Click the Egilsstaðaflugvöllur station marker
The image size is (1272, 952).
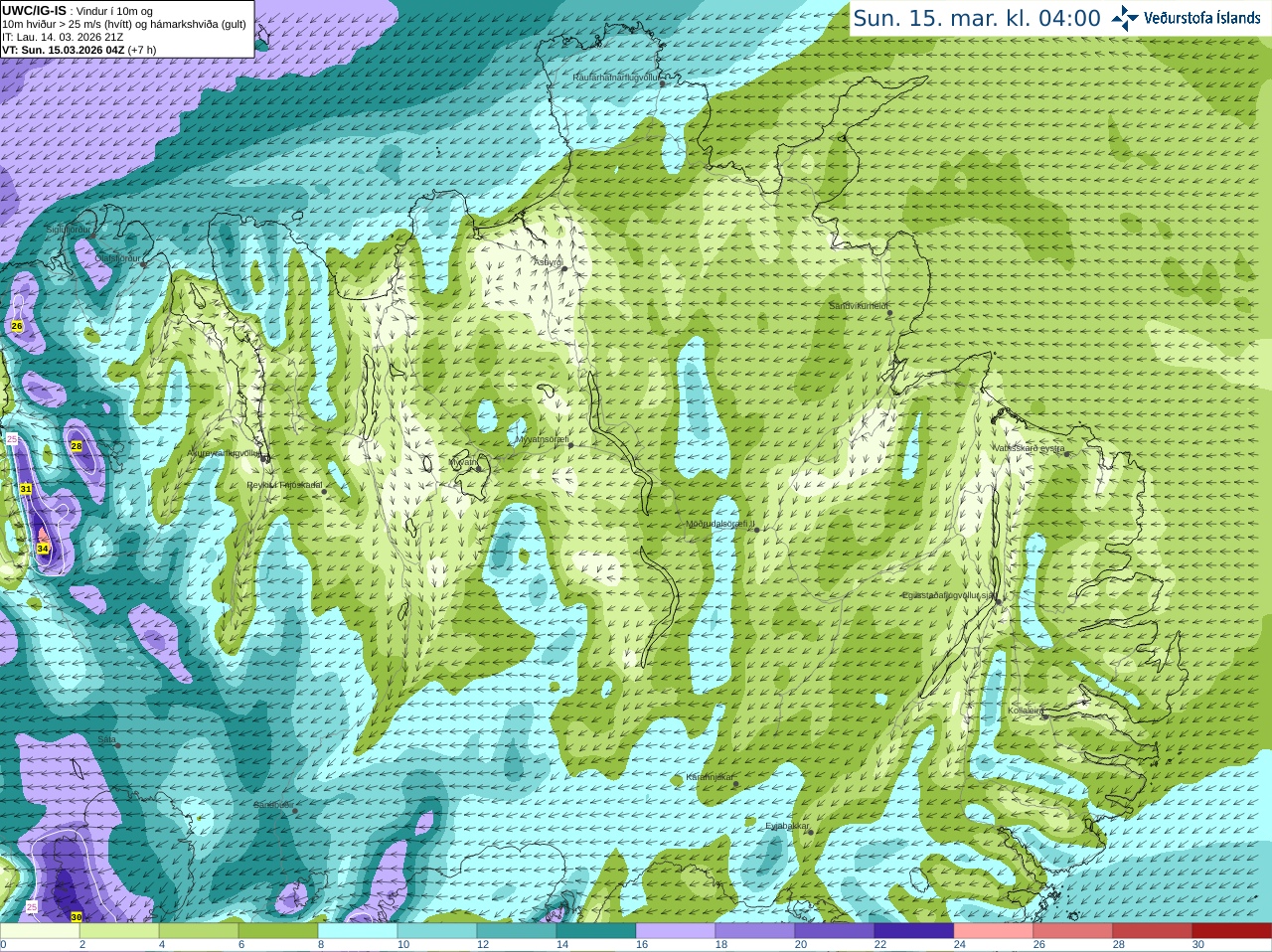pyautogui.click(x=998, y=600)
